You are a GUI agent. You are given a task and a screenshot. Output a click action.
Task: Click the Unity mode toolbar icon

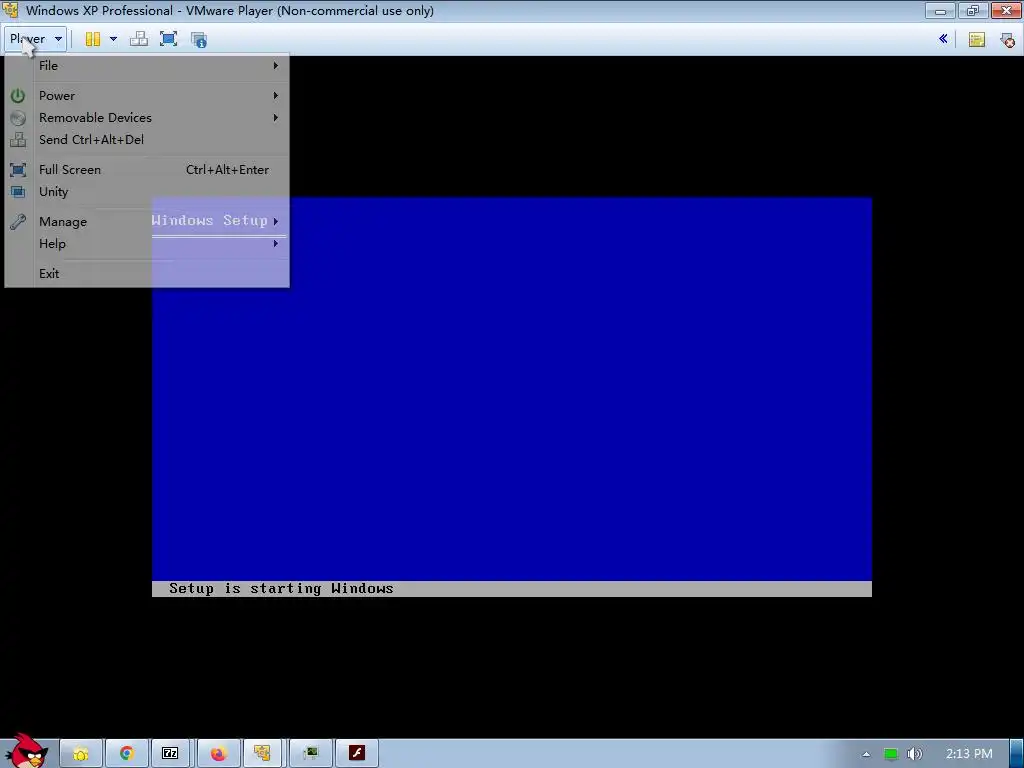tap(199, 40)
